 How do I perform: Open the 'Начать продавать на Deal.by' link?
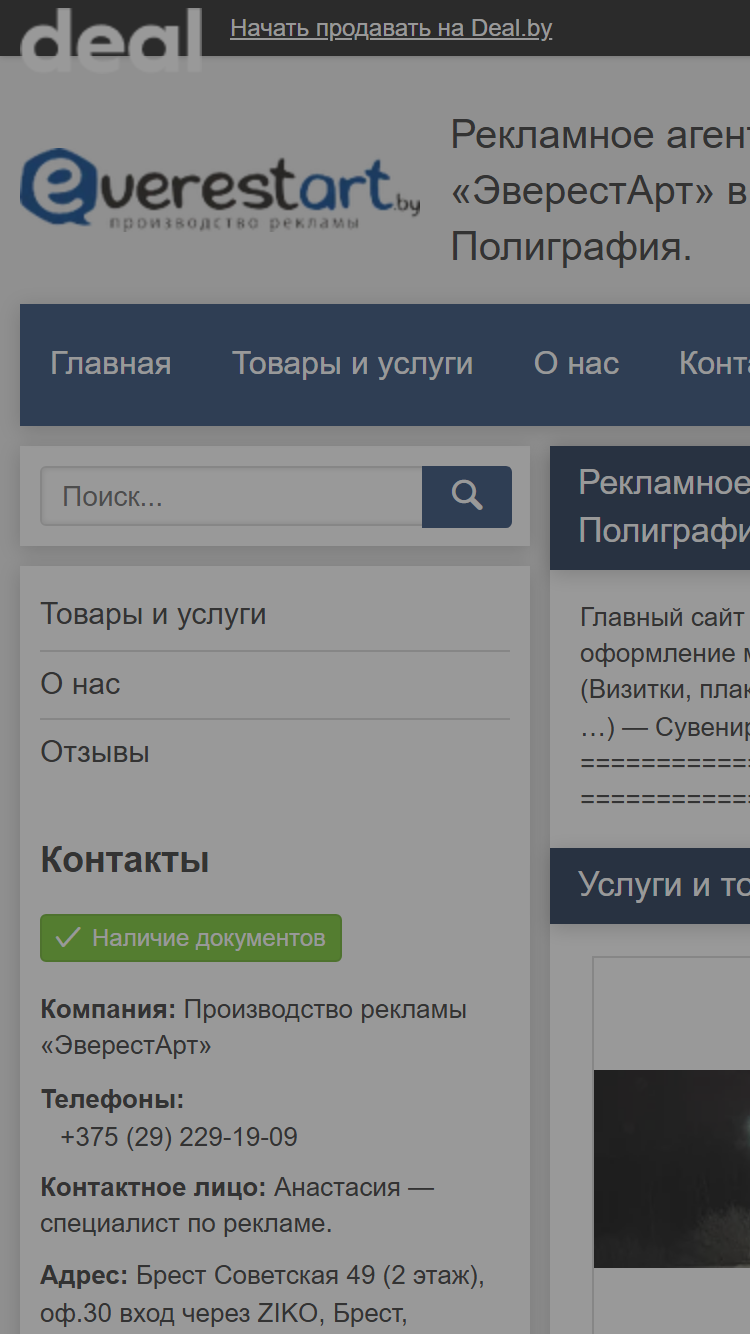point(391,28)
